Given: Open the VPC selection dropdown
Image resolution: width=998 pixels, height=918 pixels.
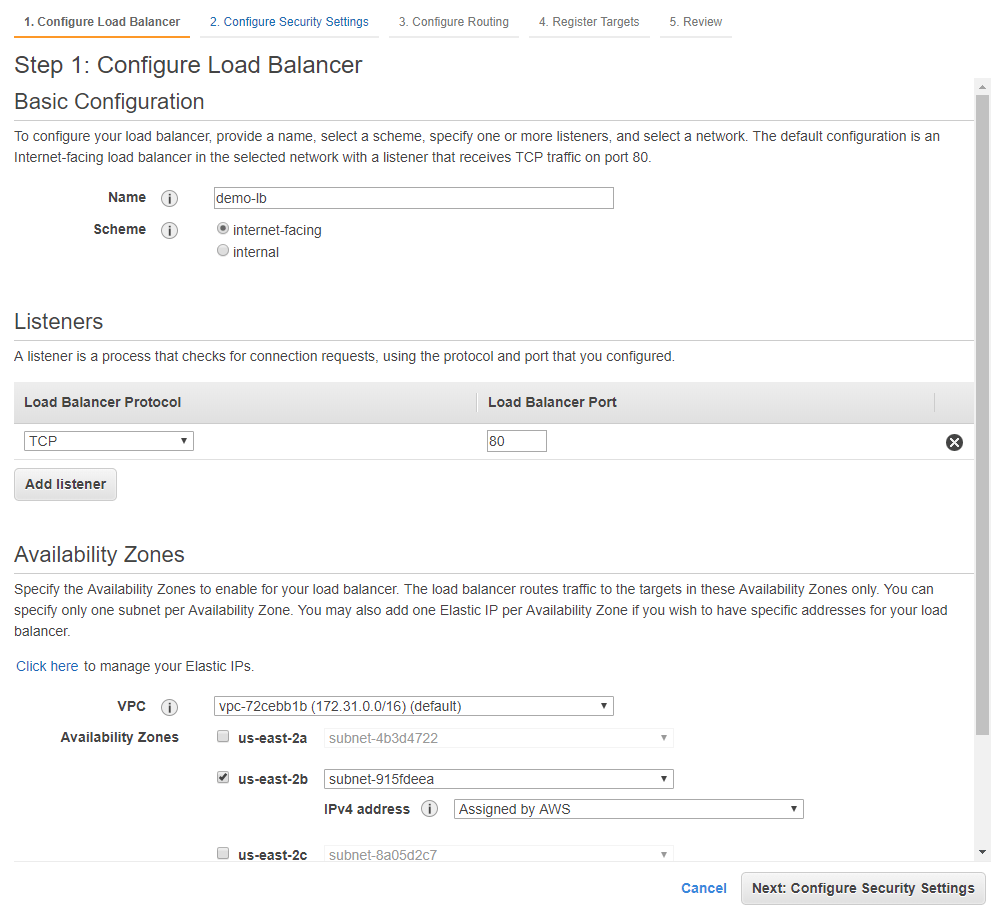Looking at the screenshot, I should click(413, 706).
